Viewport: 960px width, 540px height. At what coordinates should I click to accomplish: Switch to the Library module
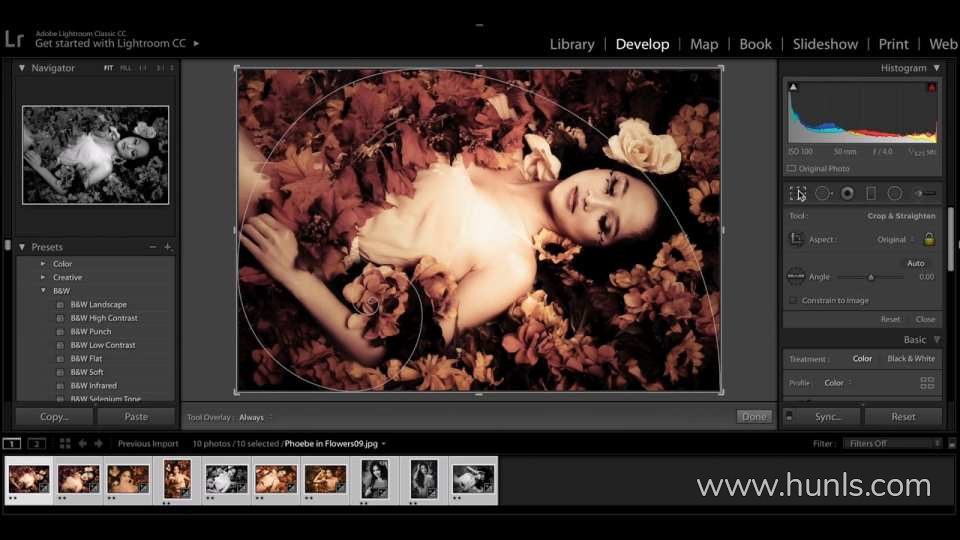[572, 44]
